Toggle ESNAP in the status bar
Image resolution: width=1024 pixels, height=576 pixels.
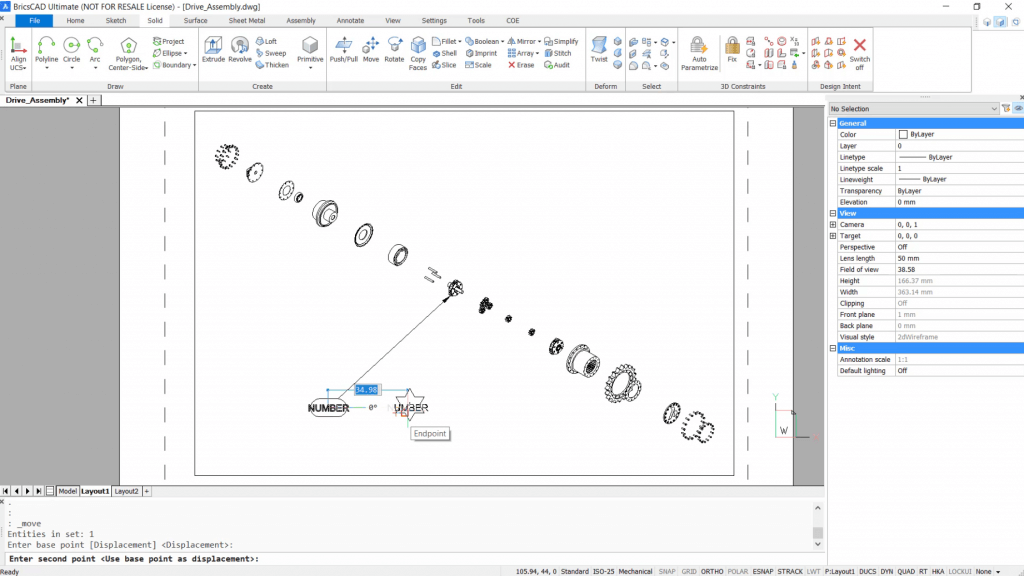(x=763, y=571)
